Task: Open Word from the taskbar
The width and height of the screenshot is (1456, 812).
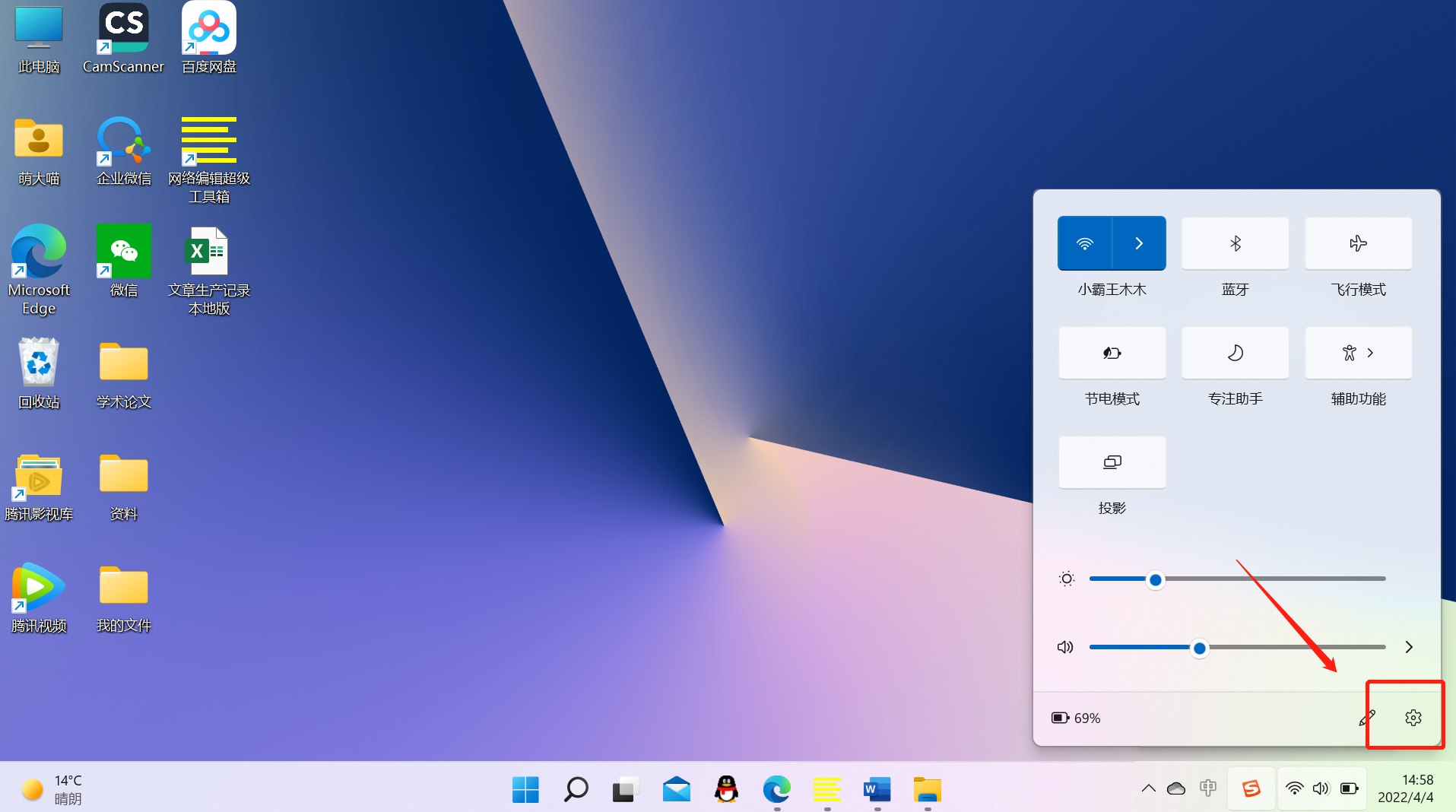Action: 877,789
